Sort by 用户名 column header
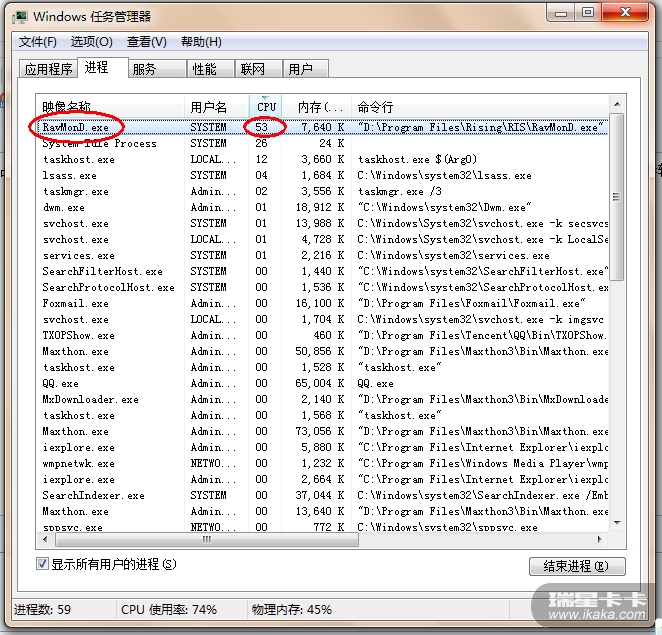The image size is (662, 635). coord(217,107)
